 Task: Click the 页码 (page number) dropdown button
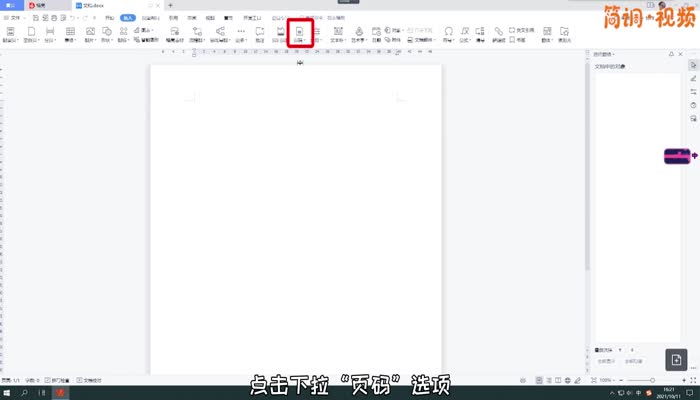(299, 35)
